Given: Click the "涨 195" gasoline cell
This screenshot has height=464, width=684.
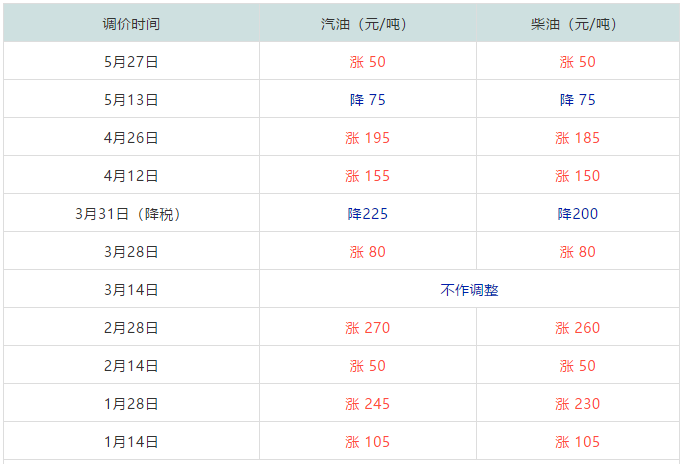Looking at the screenshot, I should point(368,137).
